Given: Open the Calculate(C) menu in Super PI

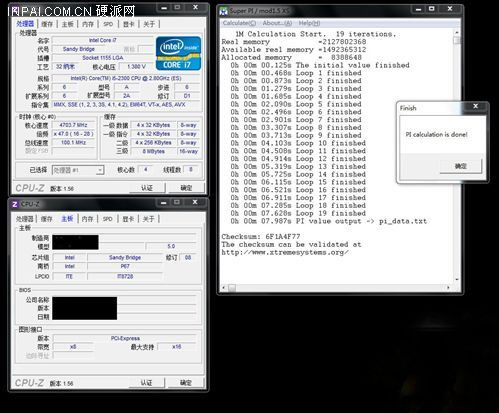Looking at the screenshot, I should coord(239,23).
